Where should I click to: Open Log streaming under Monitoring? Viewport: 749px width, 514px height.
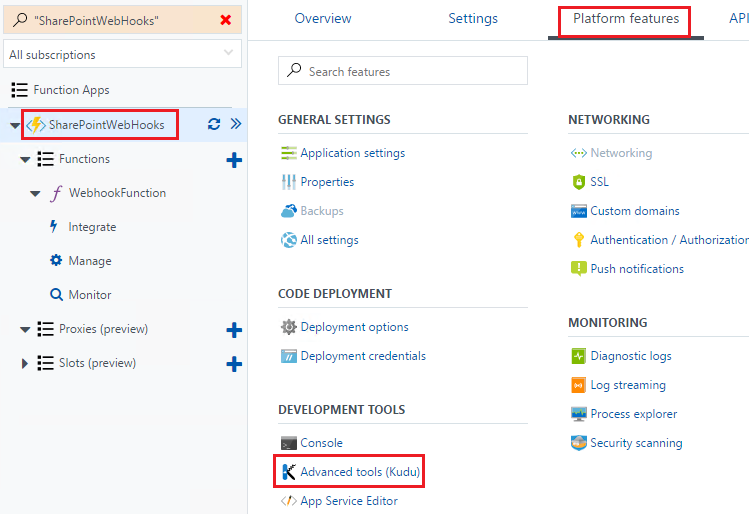coord(628,385)
